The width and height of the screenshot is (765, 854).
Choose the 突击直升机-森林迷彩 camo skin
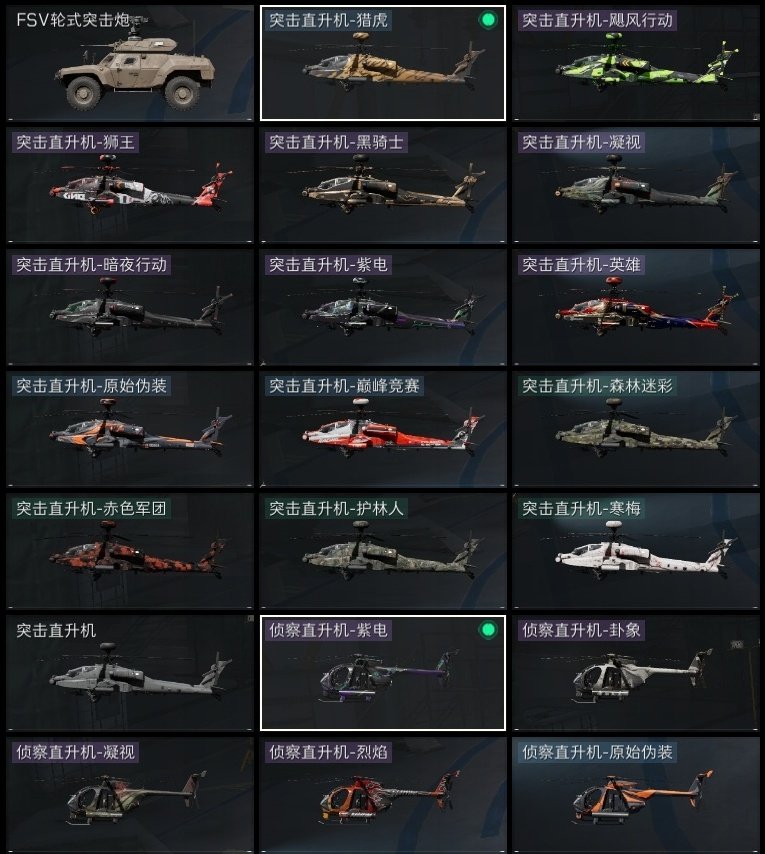[636, 429]
